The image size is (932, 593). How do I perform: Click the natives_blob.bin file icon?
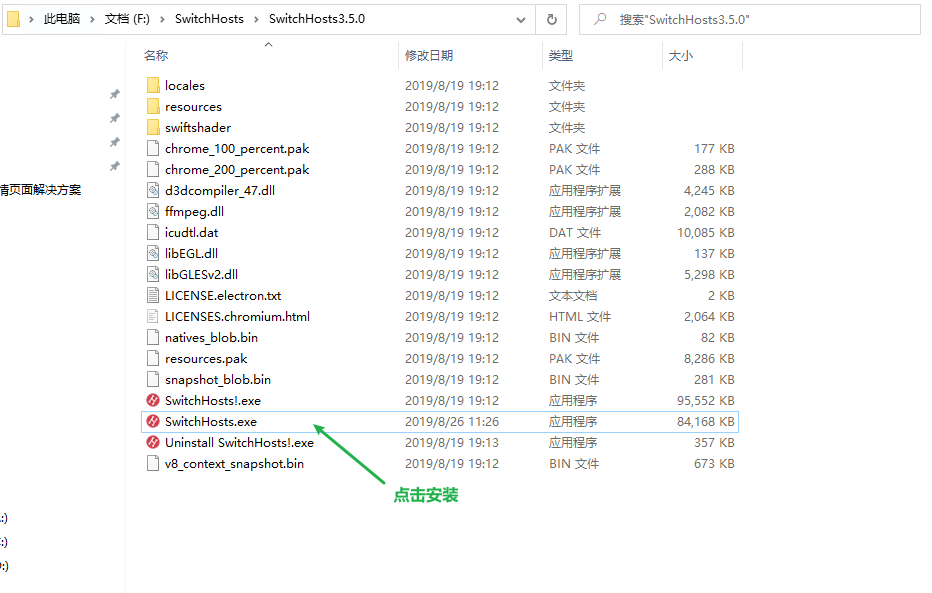click(x=153, y=337)
